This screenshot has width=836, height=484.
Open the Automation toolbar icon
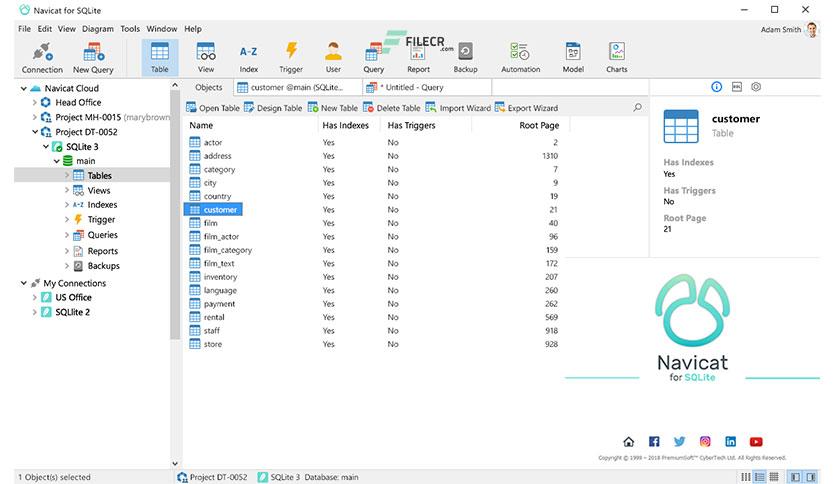tap(520, 58)
